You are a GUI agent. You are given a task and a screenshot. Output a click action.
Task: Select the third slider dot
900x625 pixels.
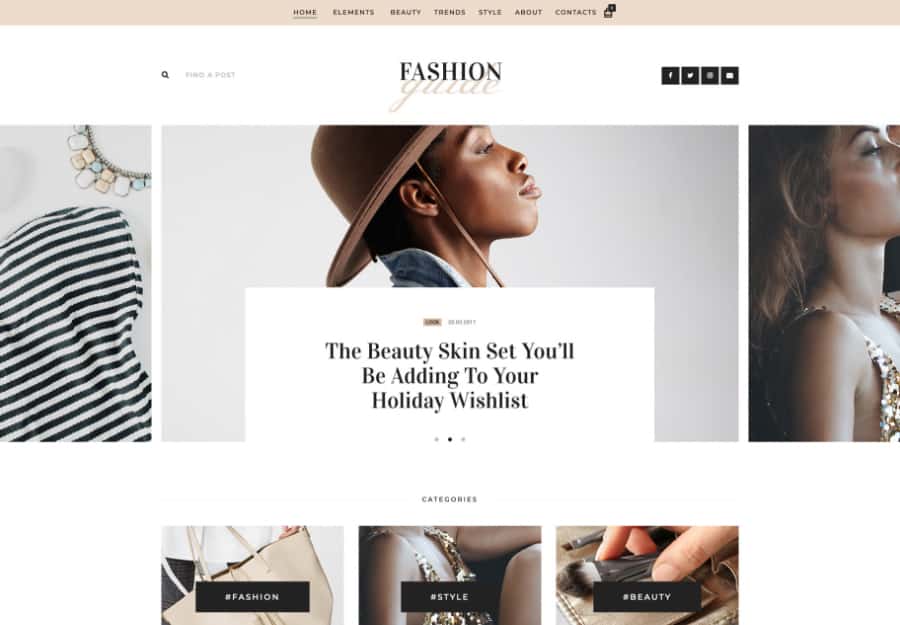[x=463, y=440]
